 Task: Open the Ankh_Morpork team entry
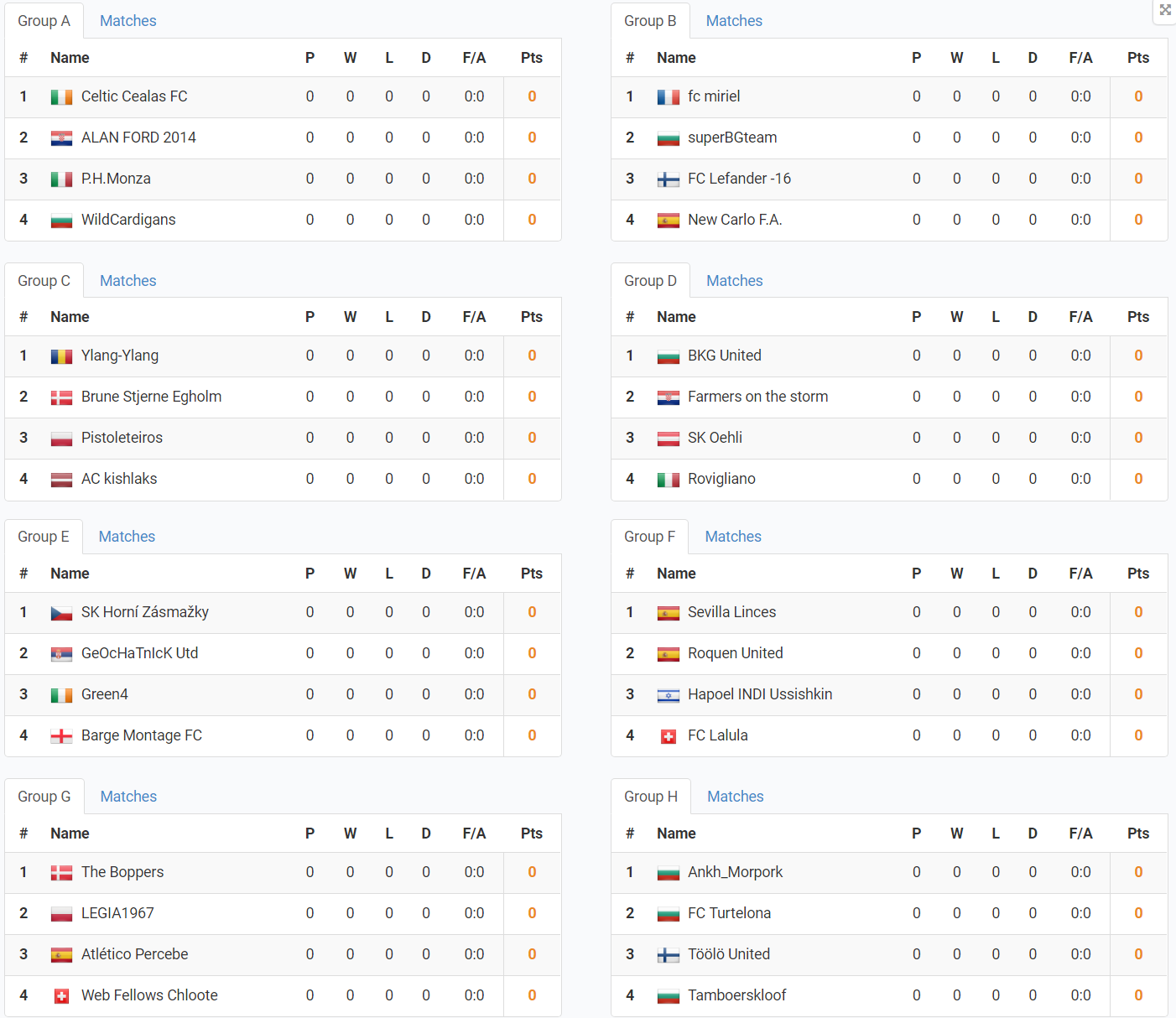pos(735,872)
